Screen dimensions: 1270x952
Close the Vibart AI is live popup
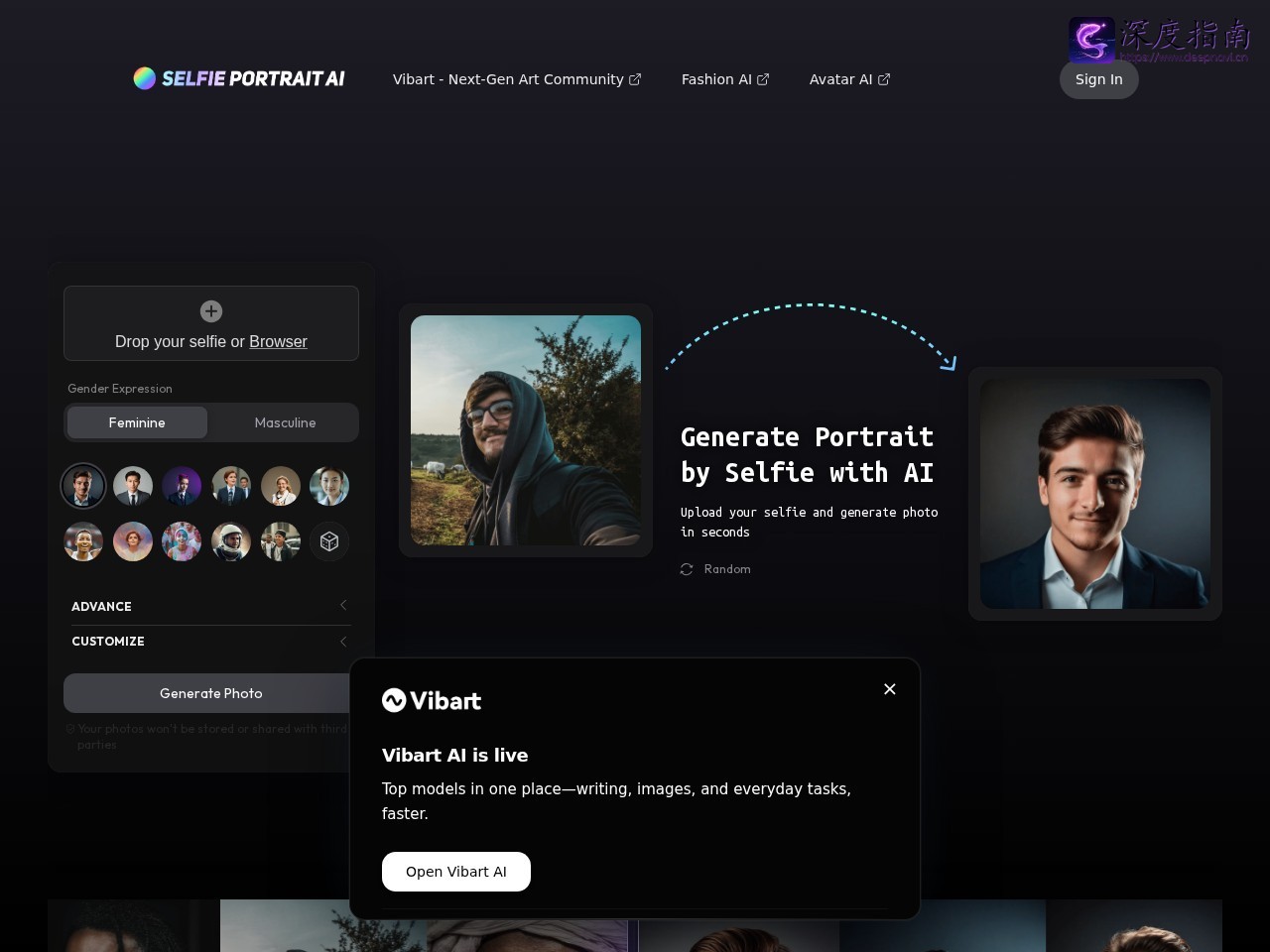pos(890,689)
